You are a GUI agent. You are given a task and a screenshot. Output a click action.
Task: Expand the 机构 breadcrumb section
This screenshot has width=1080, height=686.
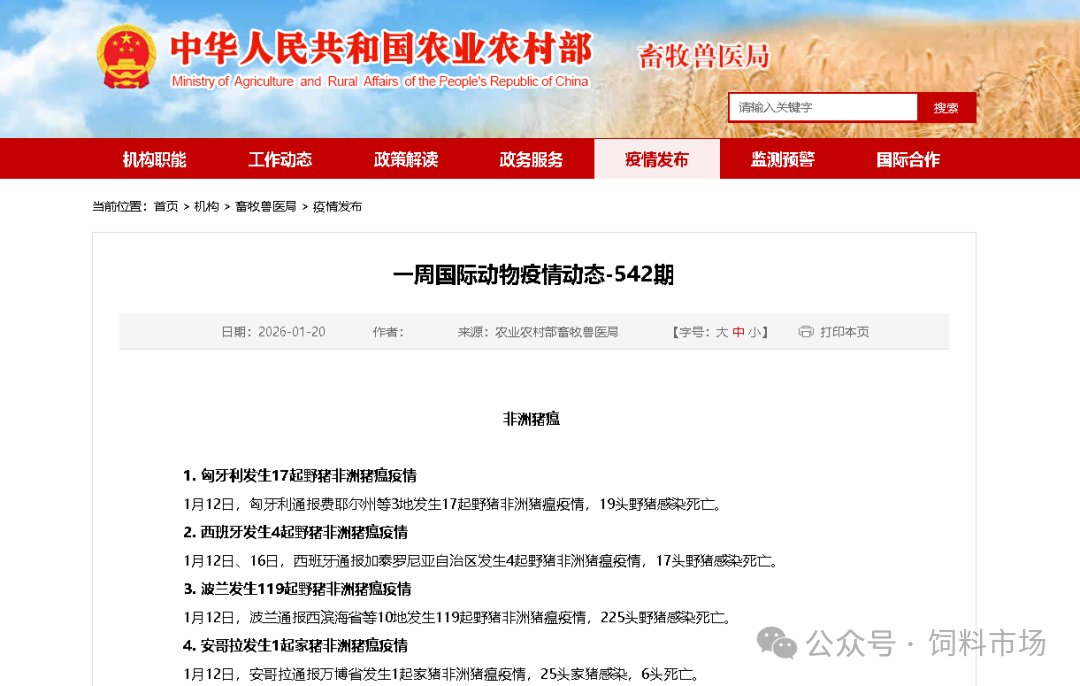206,207
